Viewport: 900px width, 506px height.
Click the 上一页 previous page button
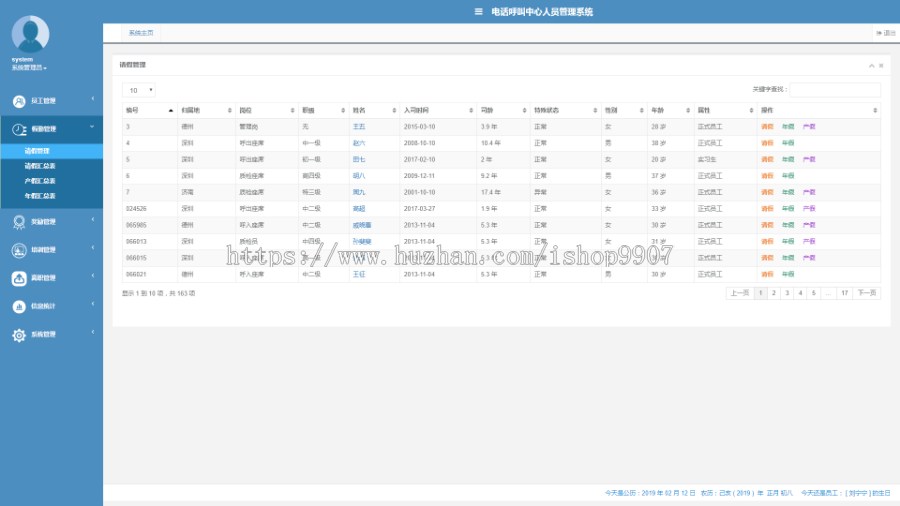[x=740, y=293]
